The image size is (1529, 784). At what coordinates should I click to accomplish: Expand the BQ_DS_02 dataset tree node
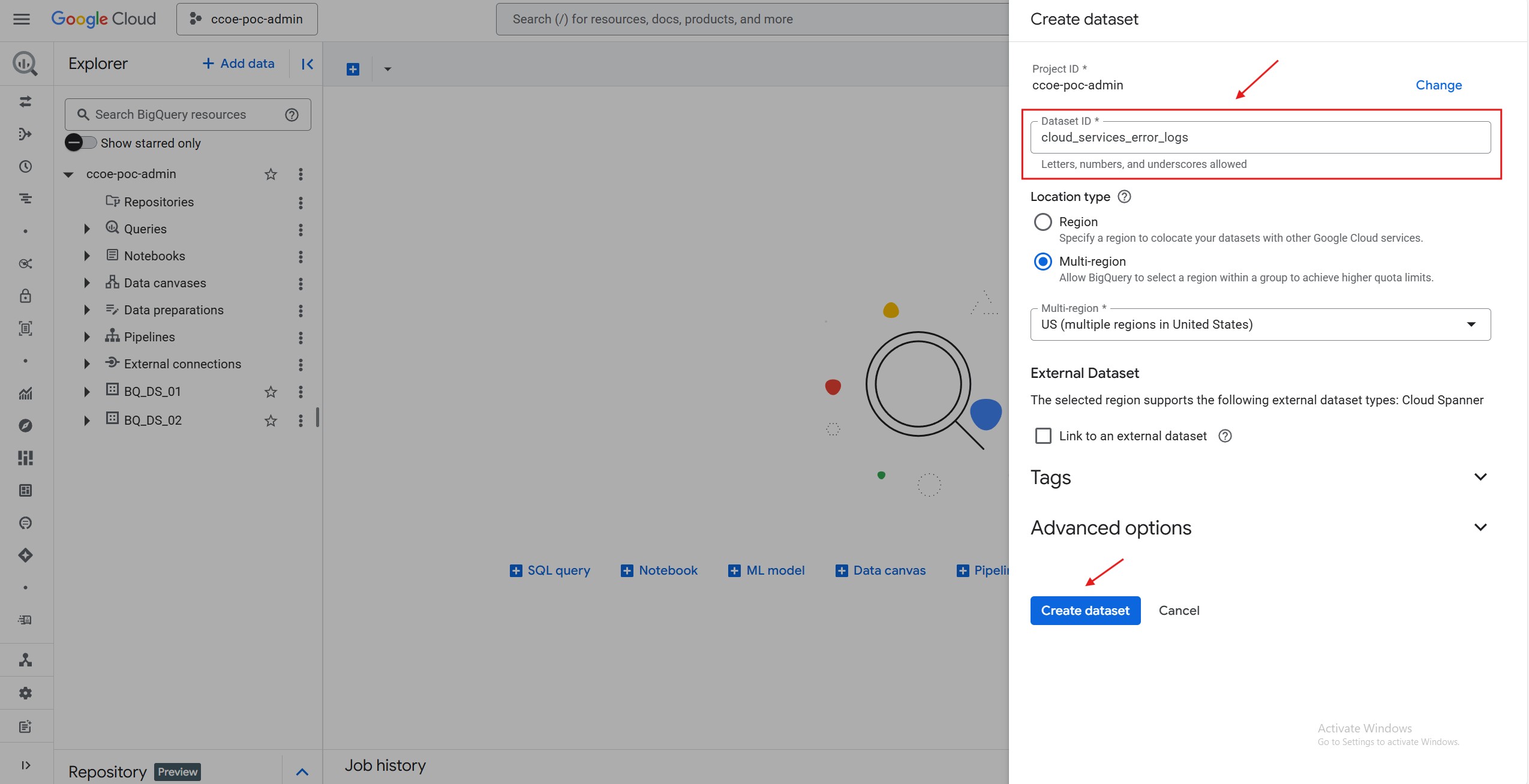[x=87, y=420]
